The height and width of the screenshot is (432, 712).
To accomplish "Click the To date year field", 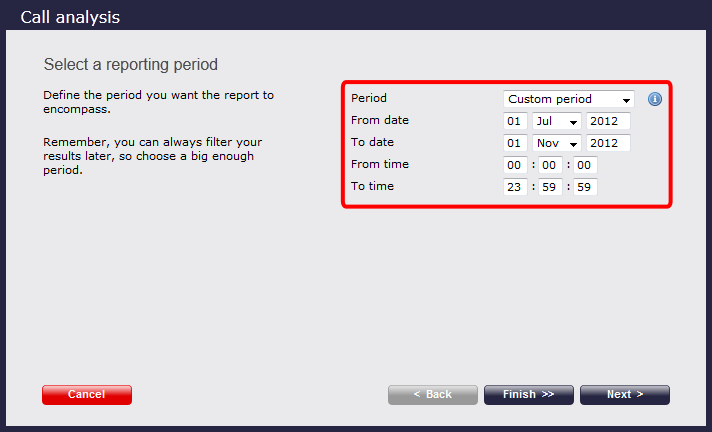I will 608,143.
